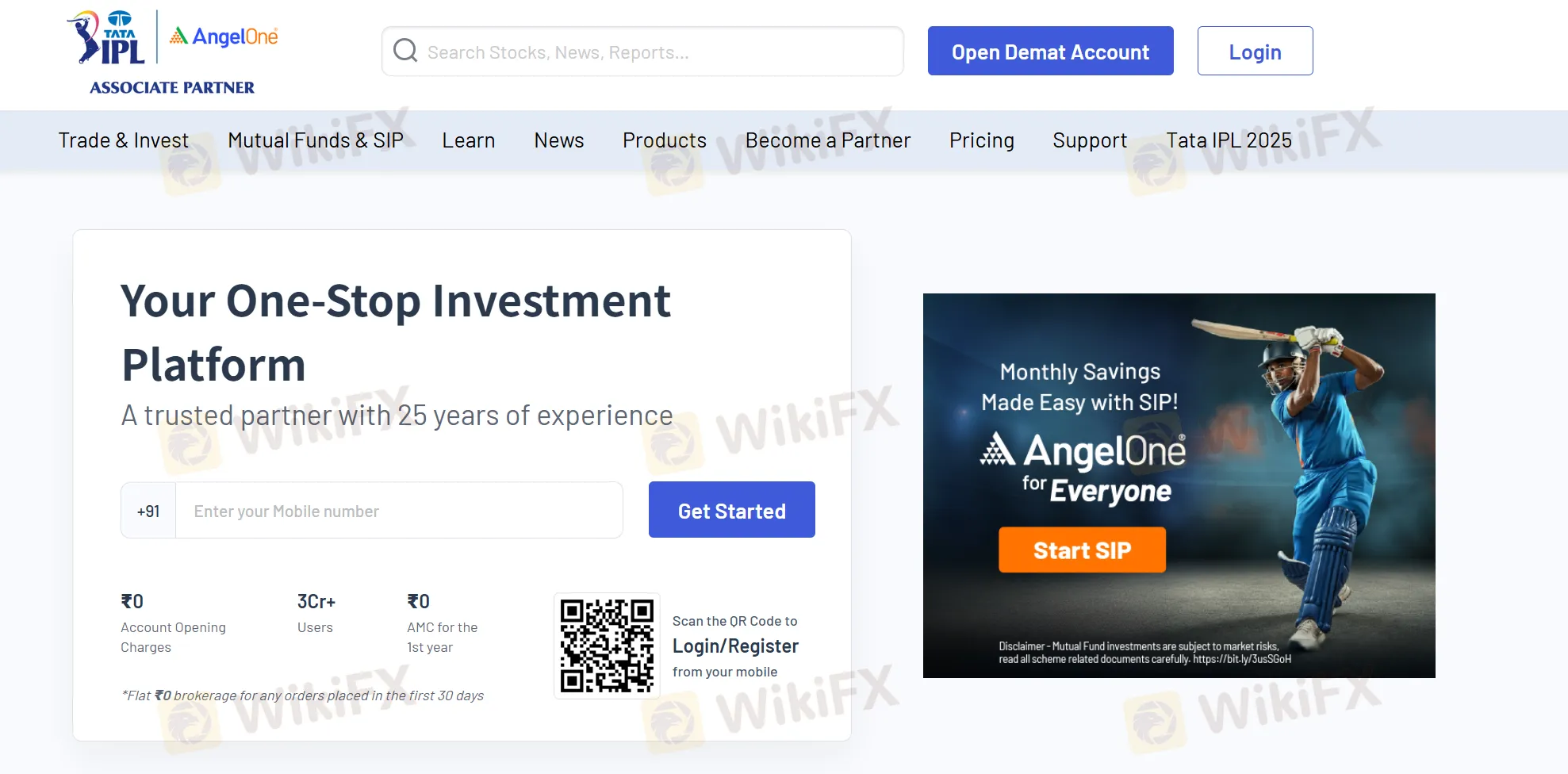Open Tata IPL 2025 link
Screen dimensions: 1568x774
click(x=1229, y=140)
